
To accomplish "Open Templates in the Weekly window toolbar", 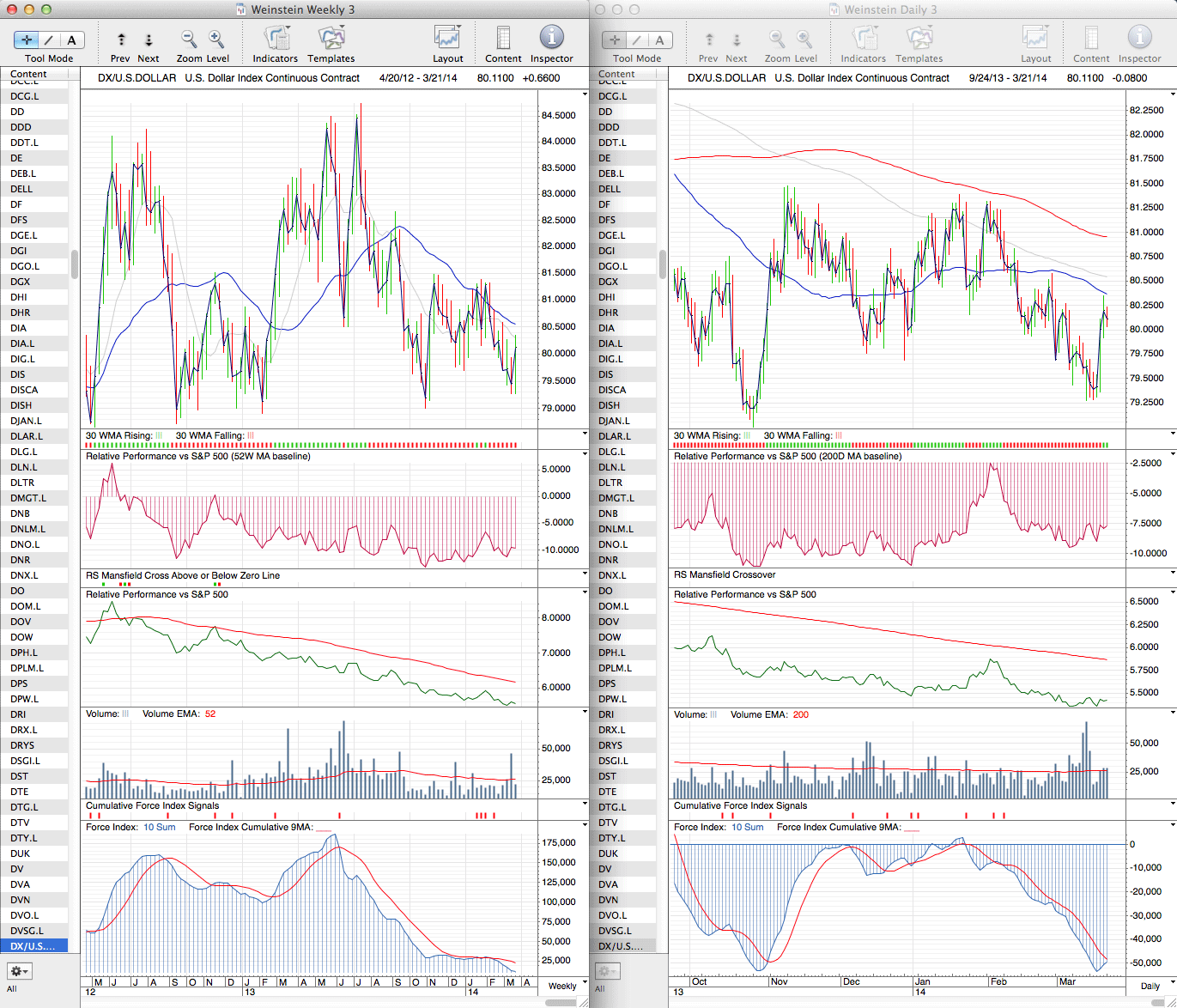I will click(331, 39).
